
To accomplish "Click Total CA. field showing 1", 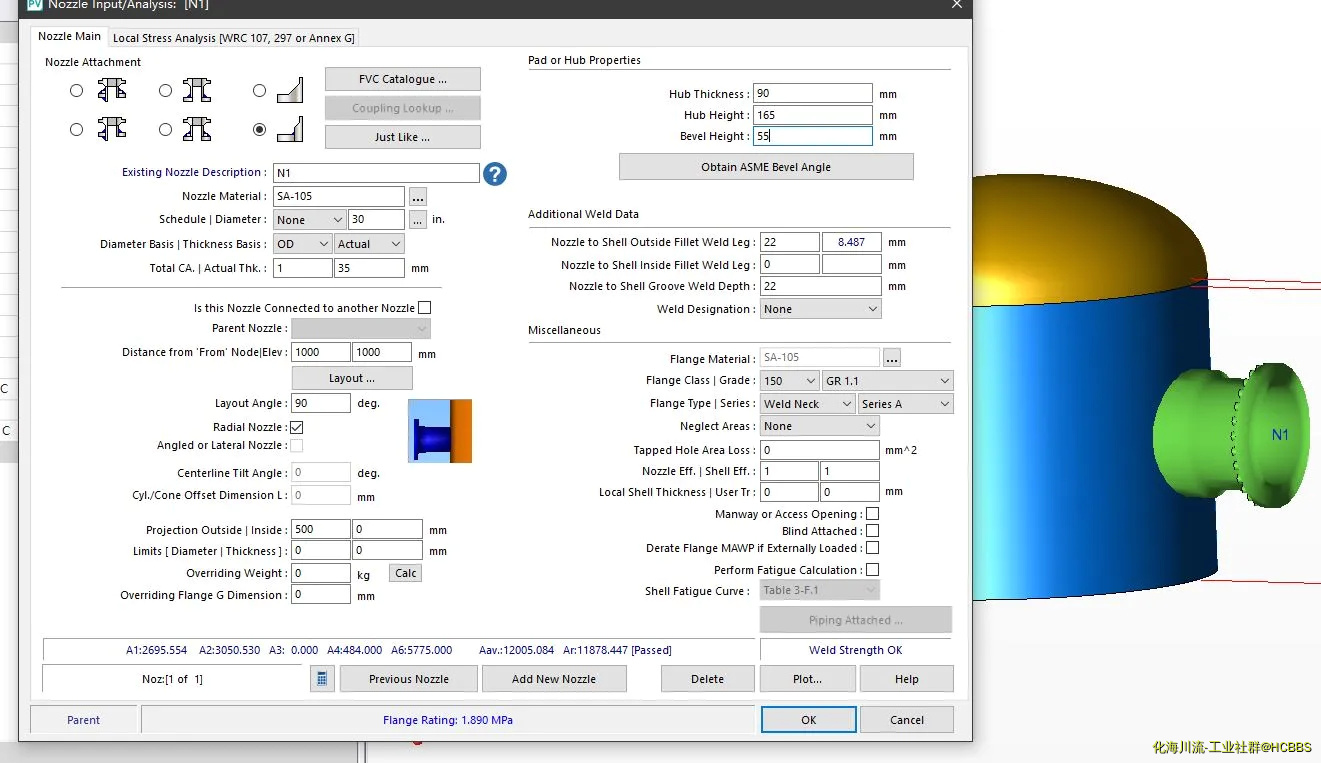I will (x=302, y=268).
